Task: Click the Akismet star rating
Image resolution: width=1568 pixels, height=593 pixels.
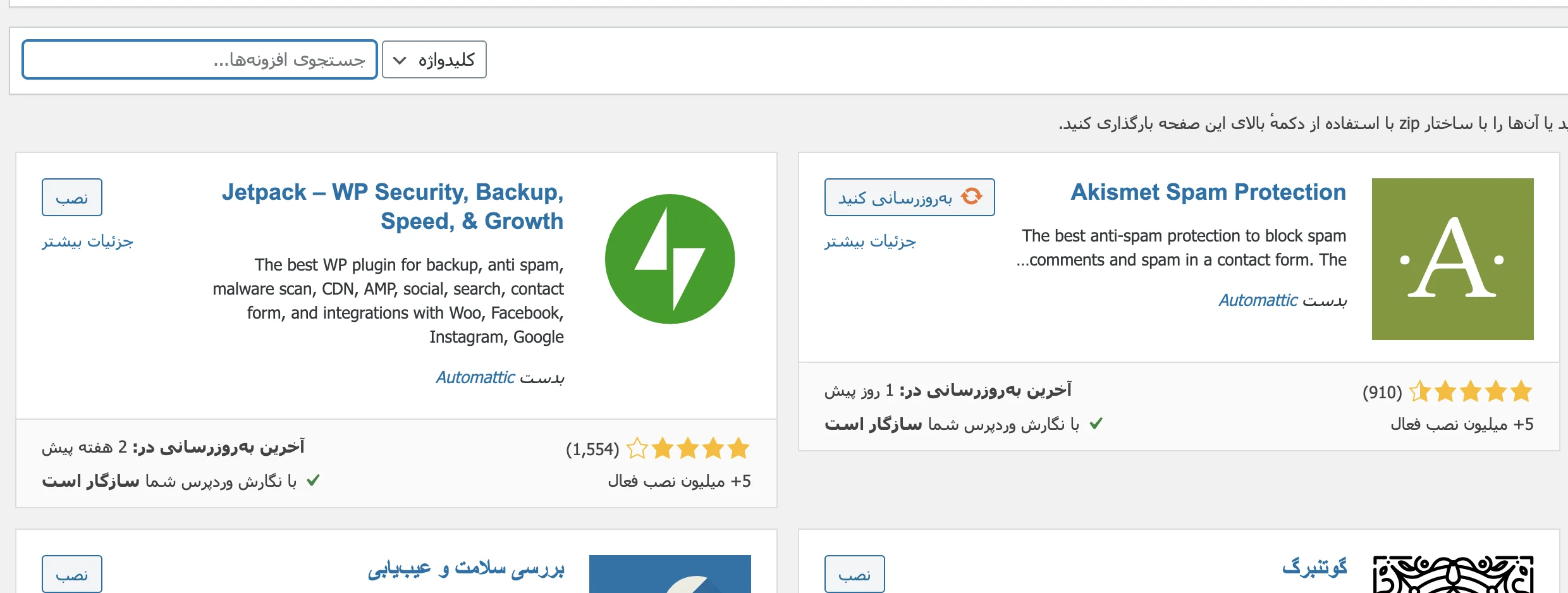Action: (x=1471, y=392)
